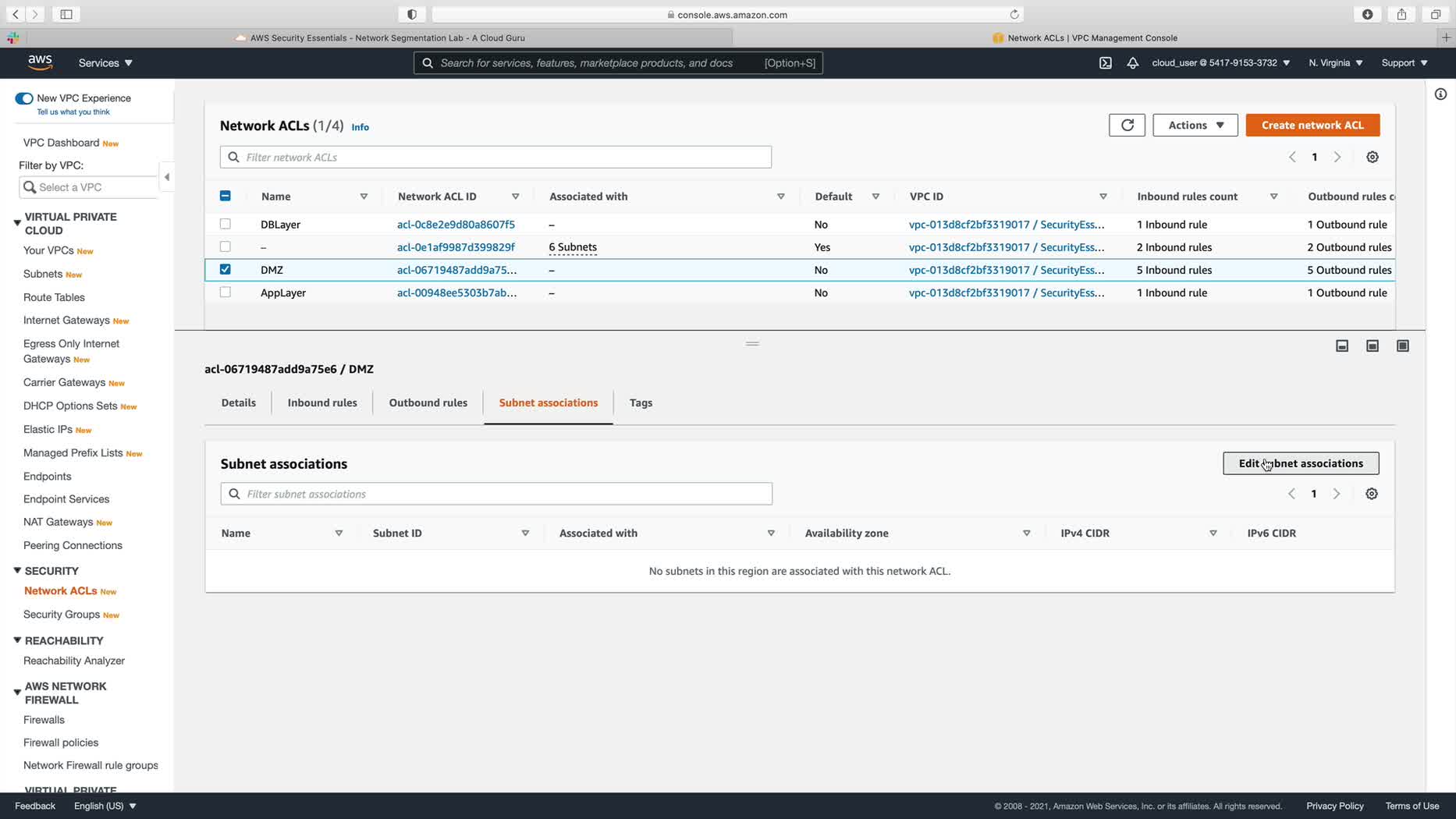This screenshot has height=819, width=1456.
Task: Open the AWS CloudShell icon
Action: [1105, 62]
